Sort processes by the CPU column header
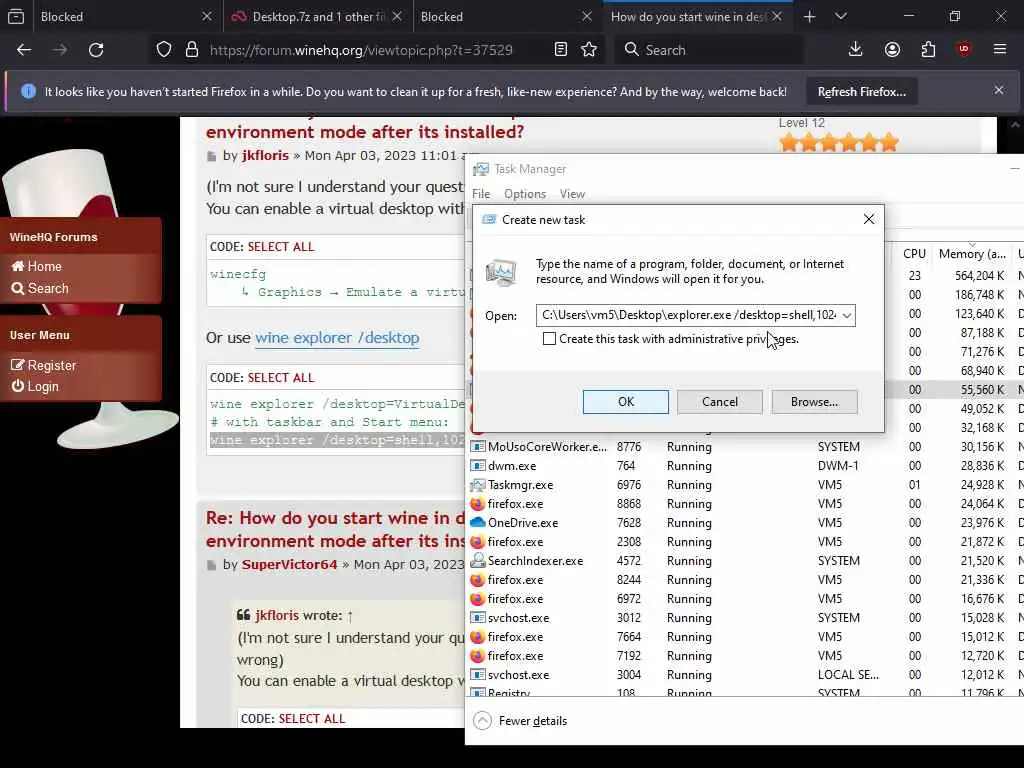Image resolution: width=1024 pixels, height=768 pixels. pos(914,253)
